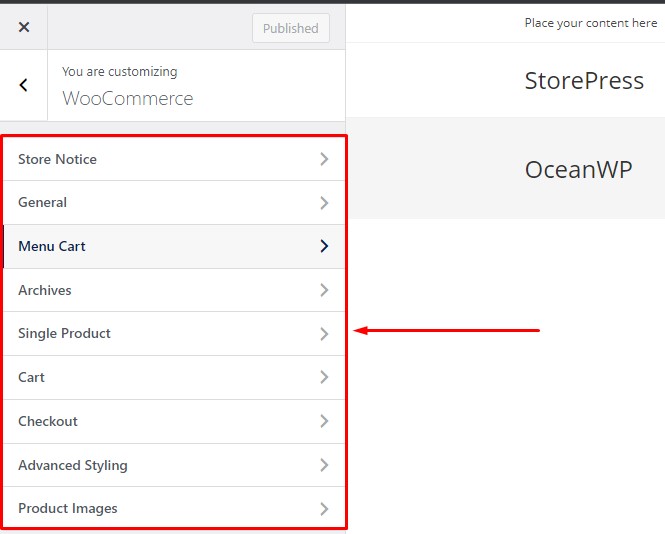Open the Cart section
The width and height of the screenshot is (665, 534).
coord(174,377)
